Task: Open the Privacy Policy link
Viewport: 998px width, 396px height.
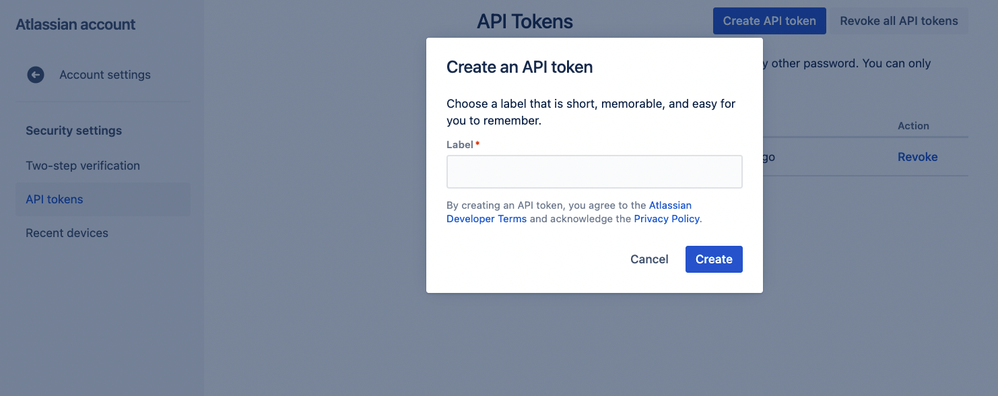Action: (x=667, y=219)
